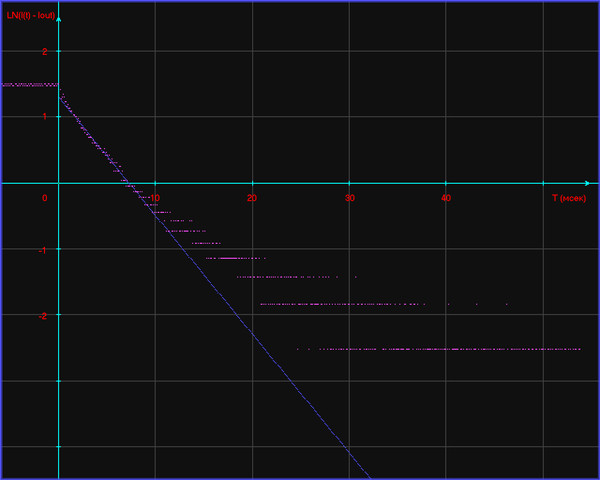Click the x-axis value '10'

click(x=155, y=198)
